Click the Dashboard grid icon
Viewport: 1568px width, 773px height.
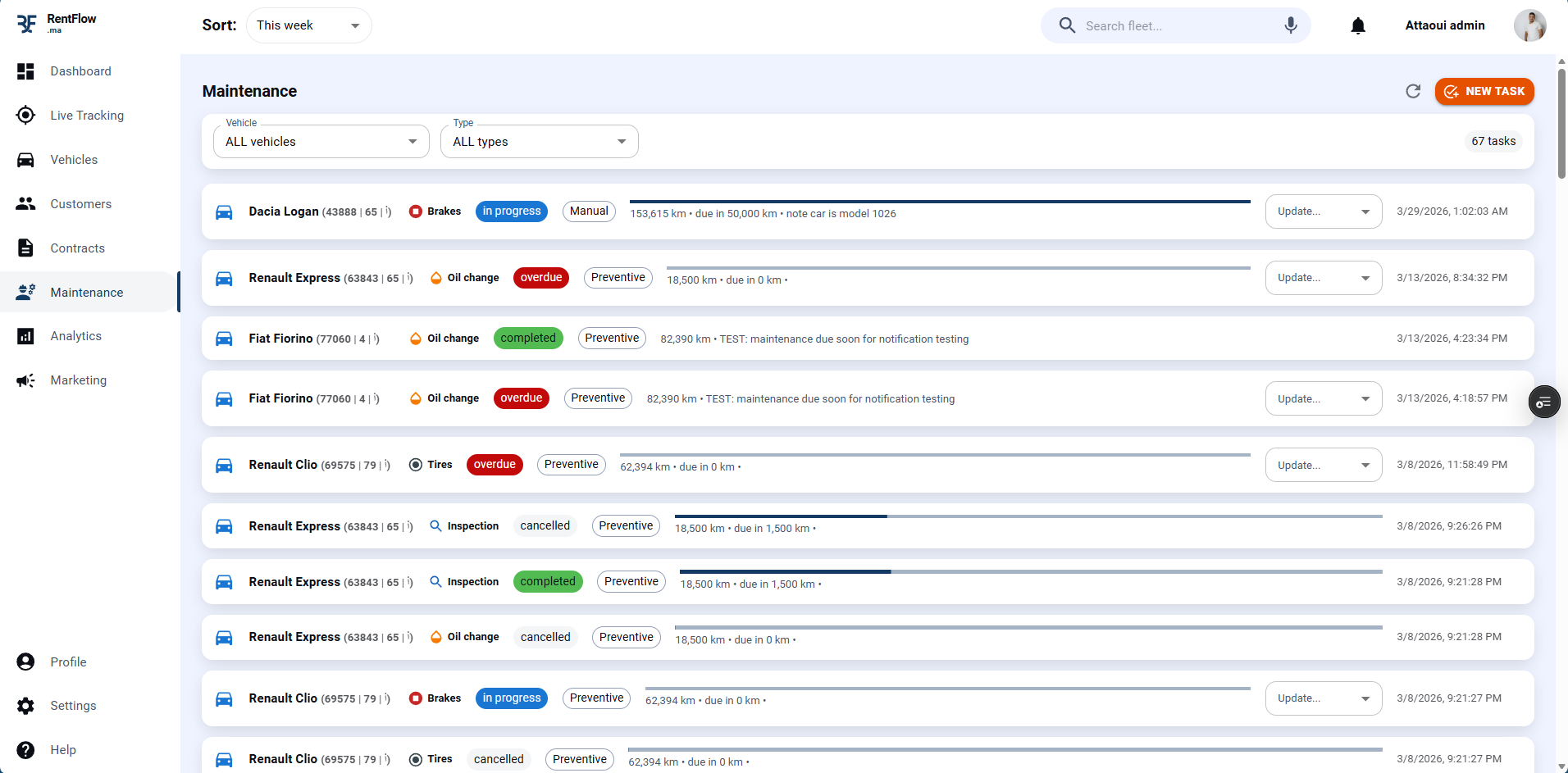pyautogui.click(x=25, y=71)
